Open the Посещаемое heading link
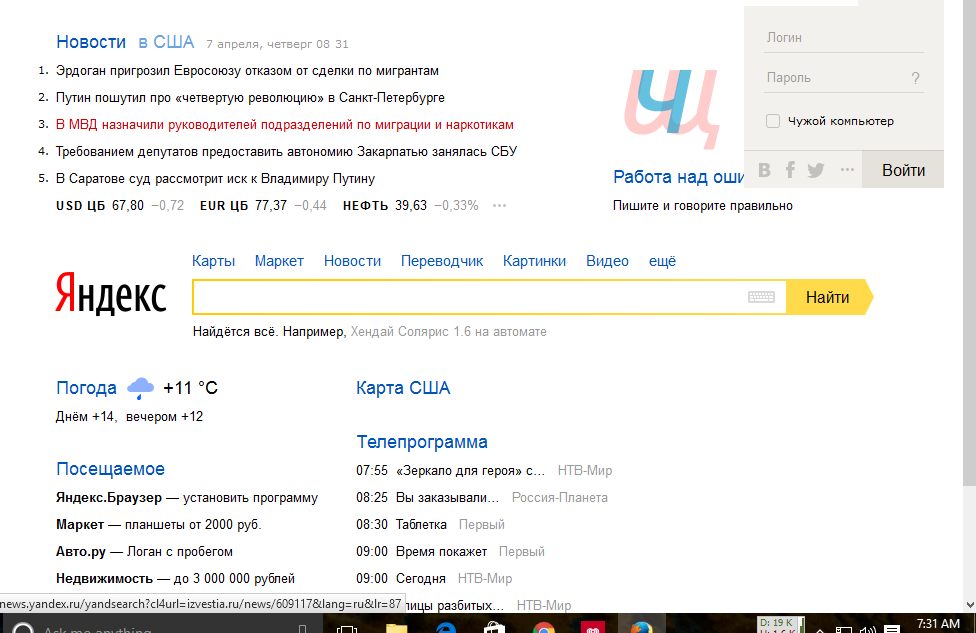The image size is (976, 633). [x=110, y=469]
